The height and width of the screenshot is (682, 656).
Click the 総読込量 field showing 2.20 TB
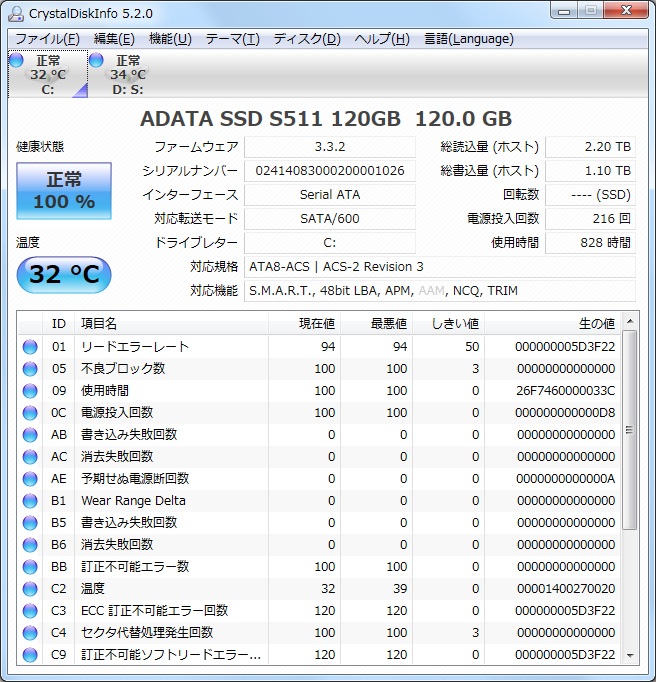590,147
